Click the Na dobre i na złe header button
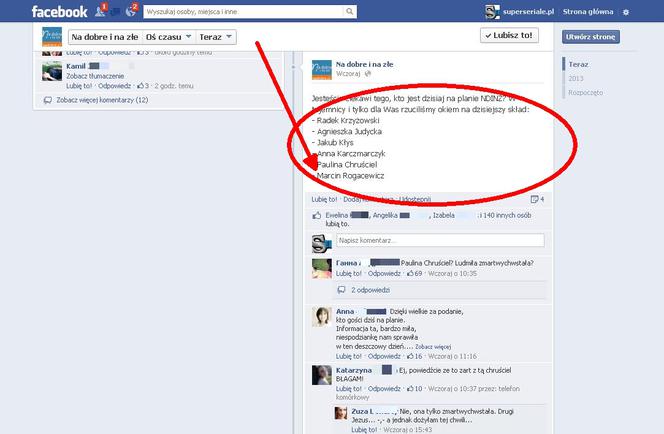The height and width of the screenshot is (434, 664). [x=105, y=37]
